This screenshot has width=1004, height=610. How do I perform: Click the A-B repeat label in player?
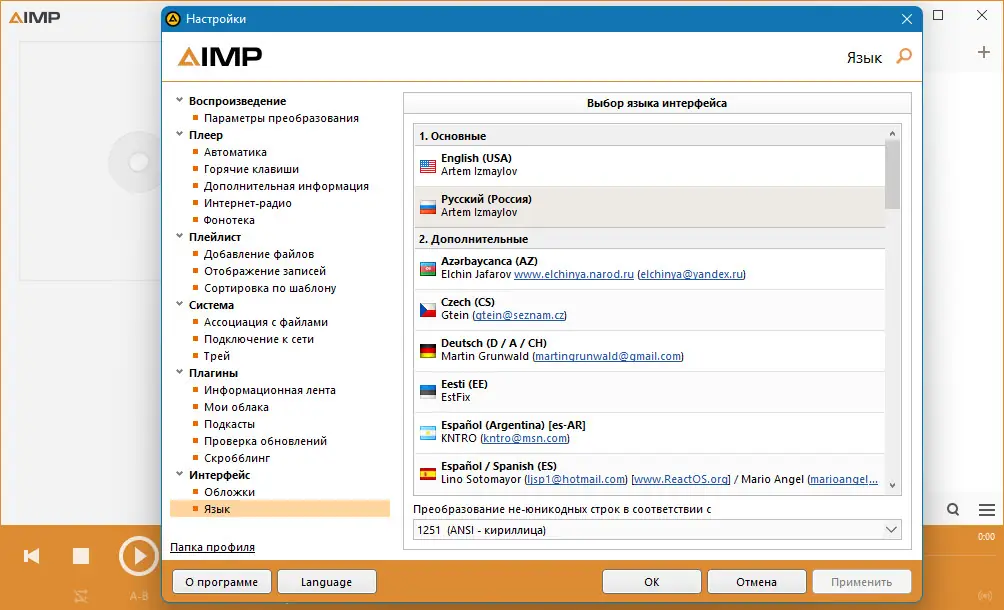click(x=138, y=596)
